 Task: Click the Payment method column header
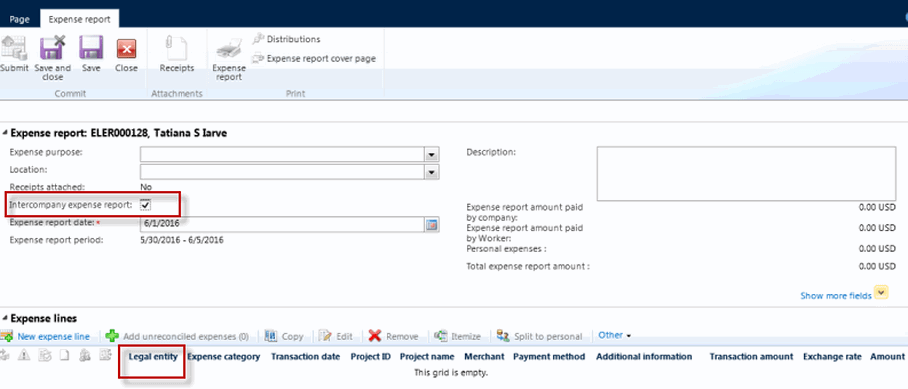(x=549, y=357)
